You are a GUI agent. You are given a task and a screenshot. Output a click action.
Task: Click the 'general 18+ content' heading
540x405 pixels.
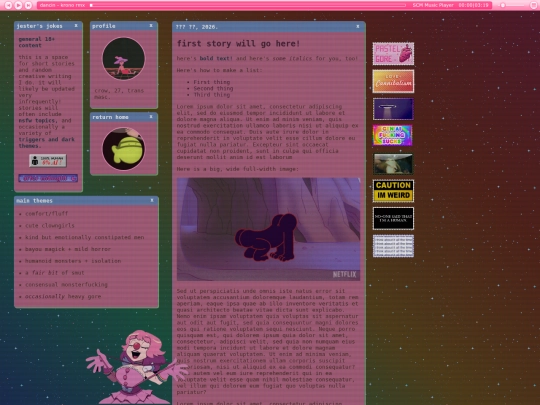[37, 42]
